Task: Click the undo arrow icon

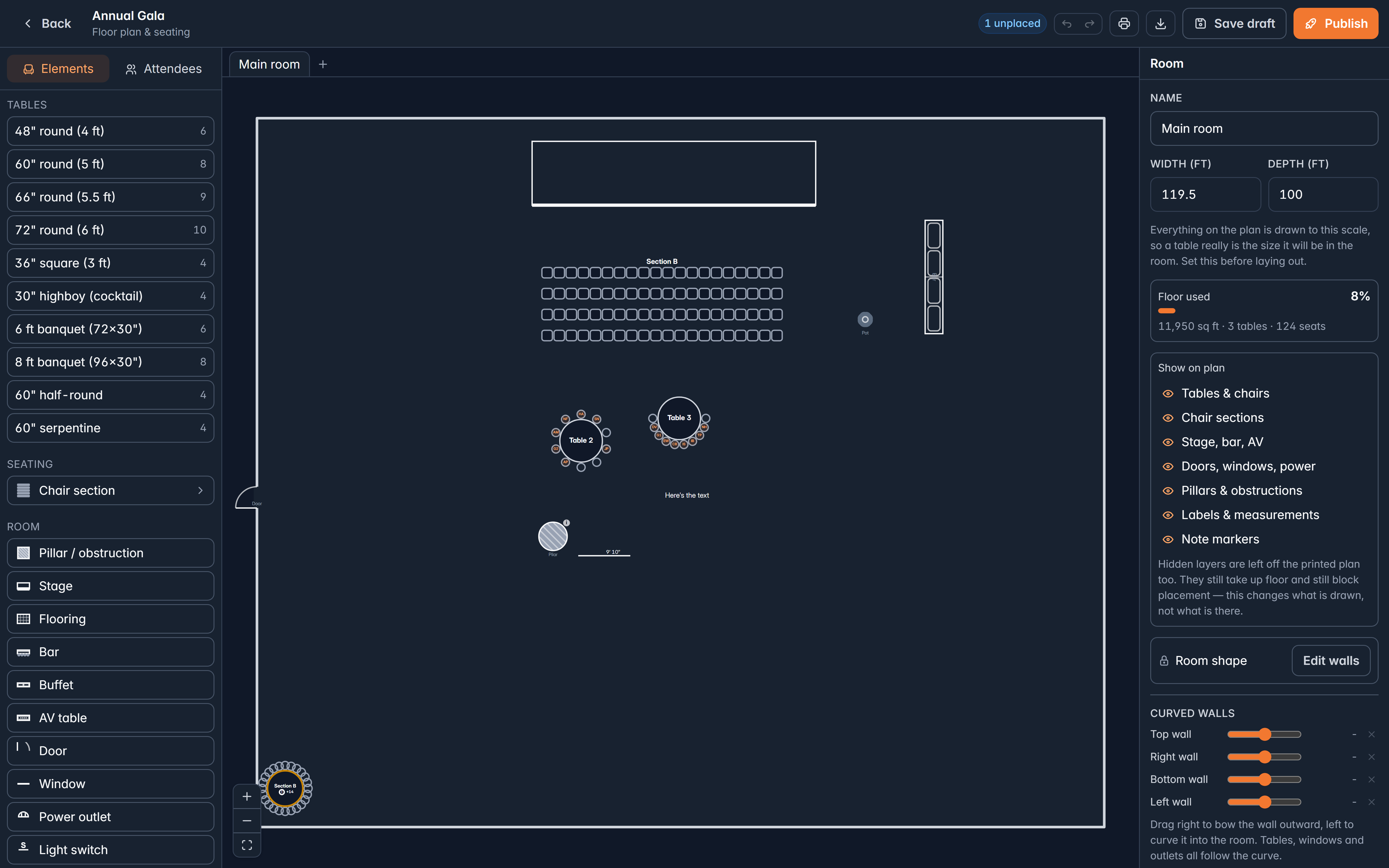Action: pyautogui.click(x=1066, y=23)
